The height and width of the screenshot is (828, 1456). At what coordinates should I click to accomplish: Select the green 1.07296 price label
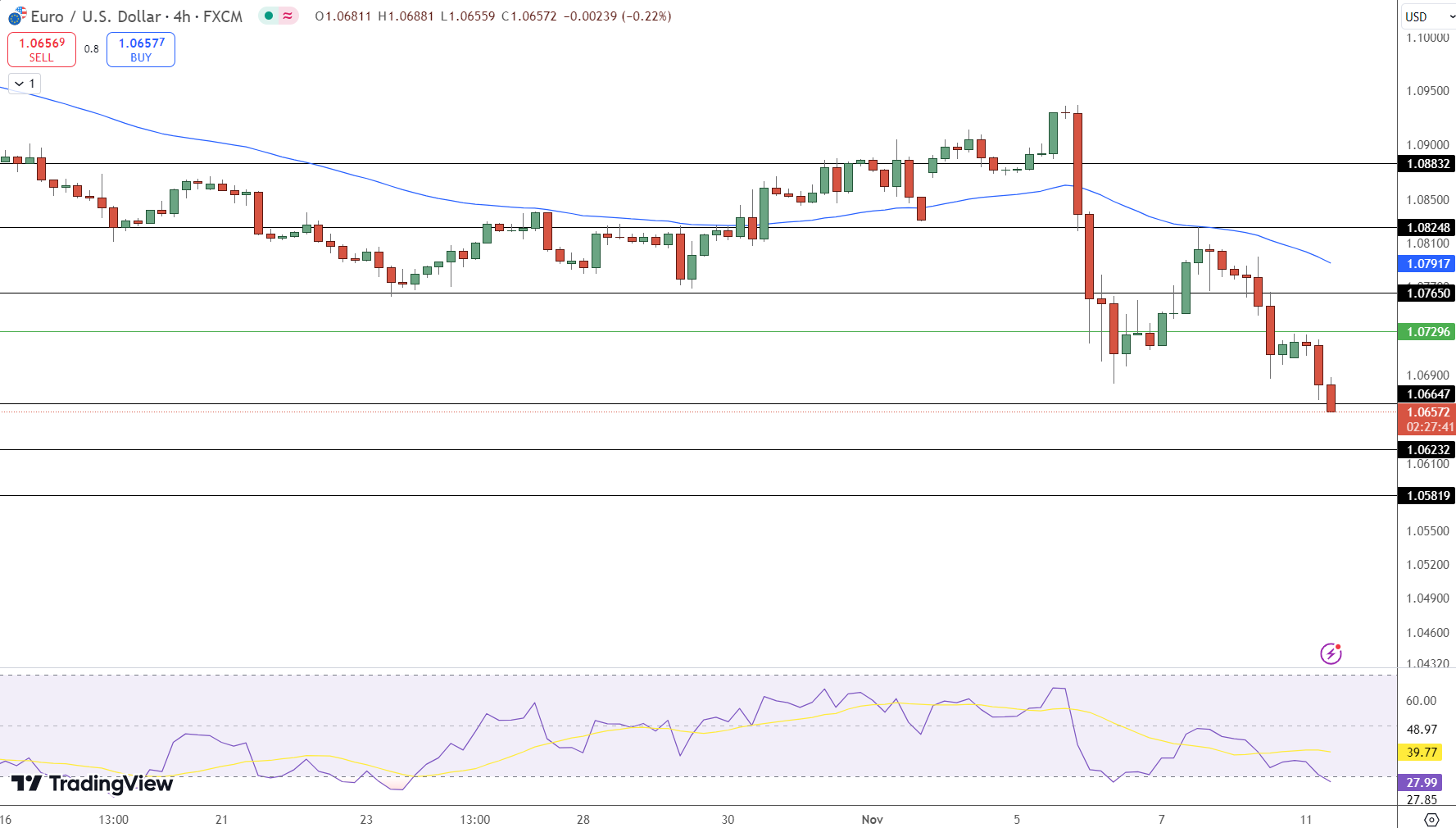(x=1427, y=332)
